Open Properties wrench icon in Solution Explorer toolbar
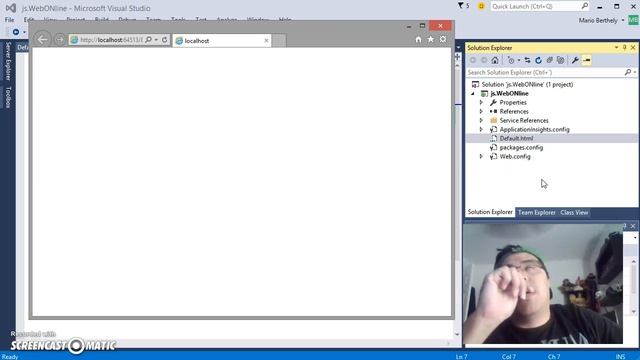 pyautogui.click(x=575, y=60)
